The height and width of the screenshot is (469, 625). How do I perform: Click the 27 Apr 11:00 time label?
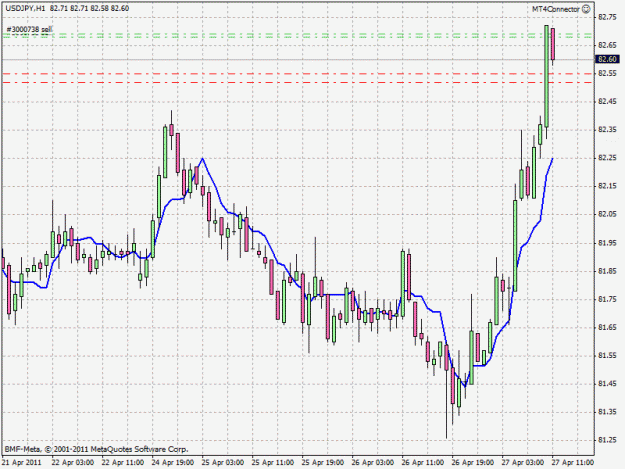point(573,462)
